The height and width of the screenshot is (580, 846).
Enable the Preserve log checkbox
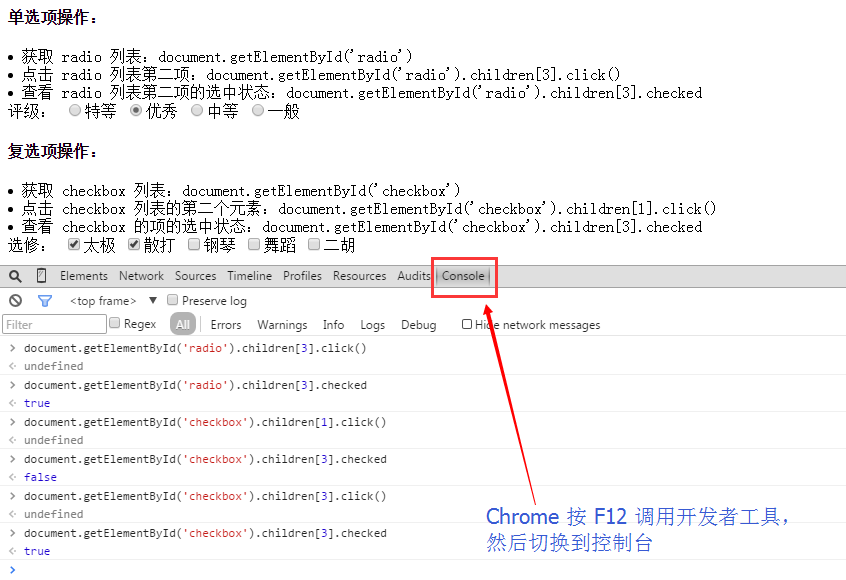173,299
